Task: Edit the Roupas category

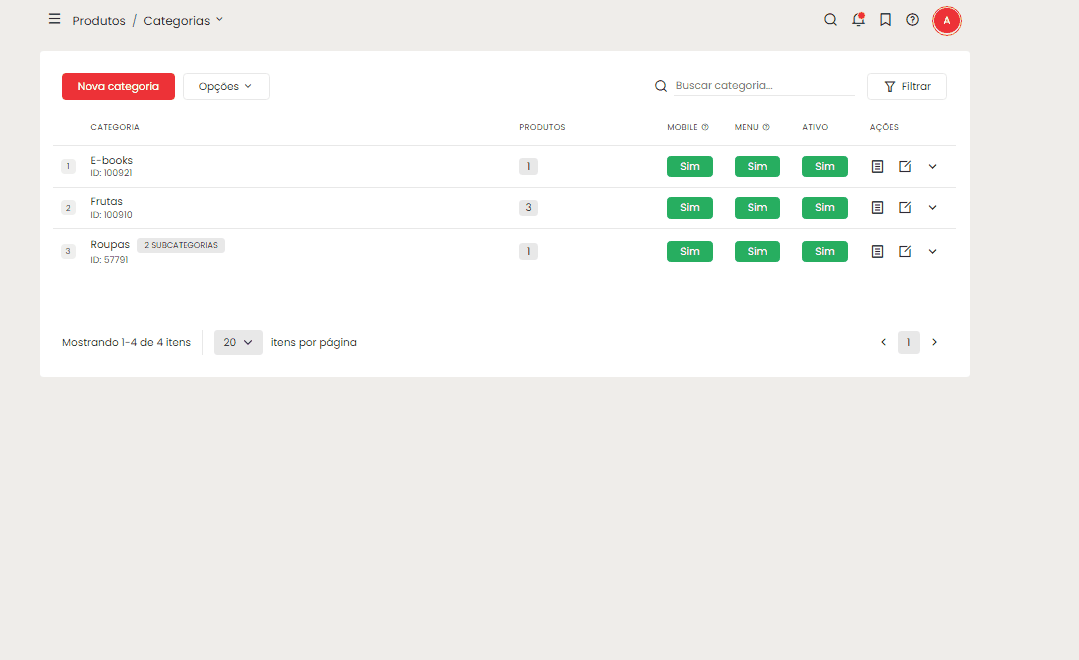Action: [x=905, y=251]
